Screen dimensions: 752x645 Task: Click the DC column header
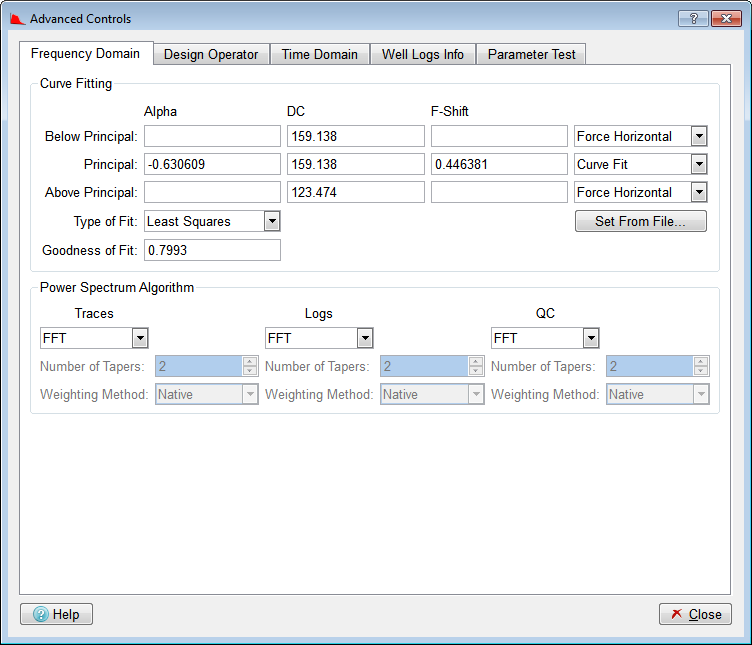pyautogui.click(x=296, y=112)
